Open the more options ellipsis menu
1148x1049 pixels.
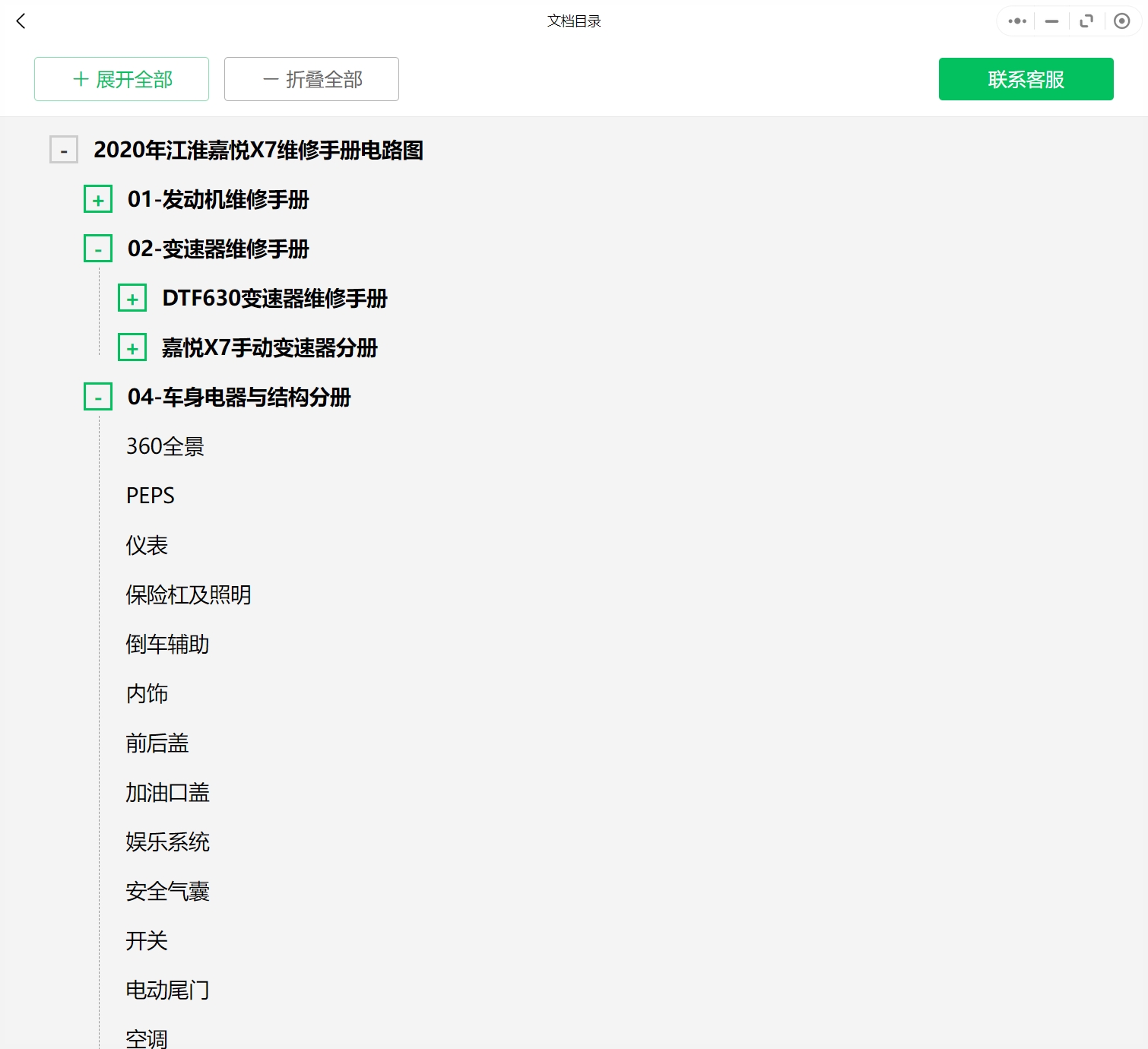[x=1016, y=21]
